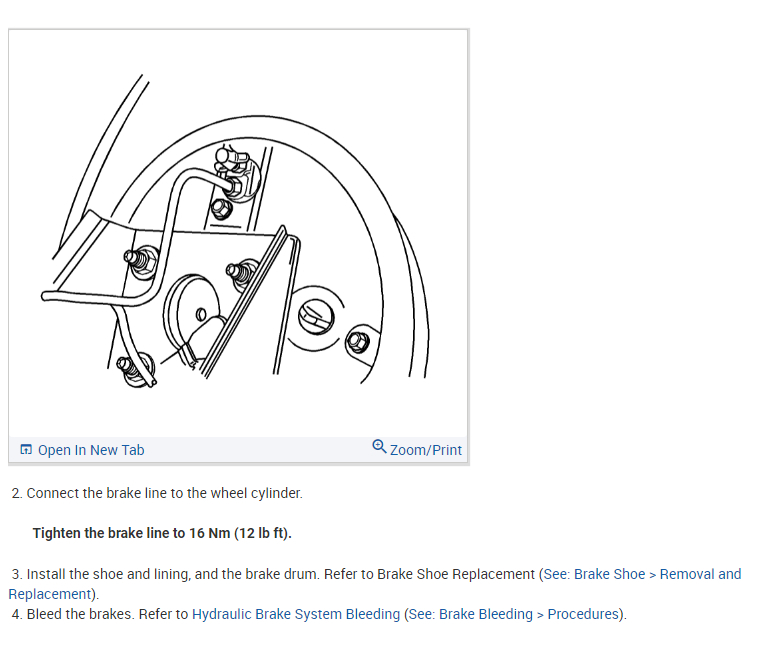Screen dimensions: 762x657
Task: Select the Zoom/Print link text
Action: [x=426, y=450]
